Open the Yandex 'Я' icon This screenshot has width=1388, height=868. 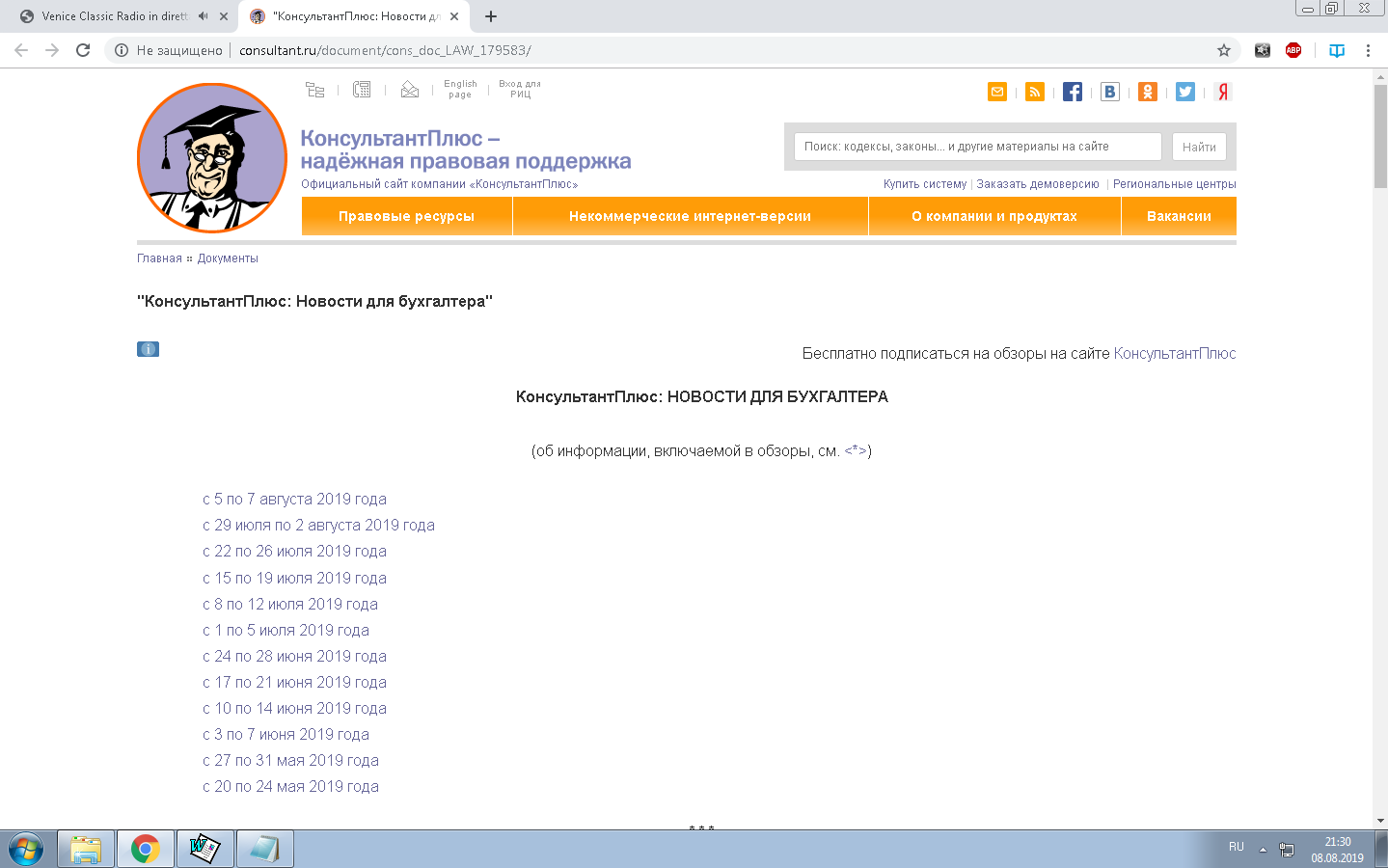tap(1223, 92)
